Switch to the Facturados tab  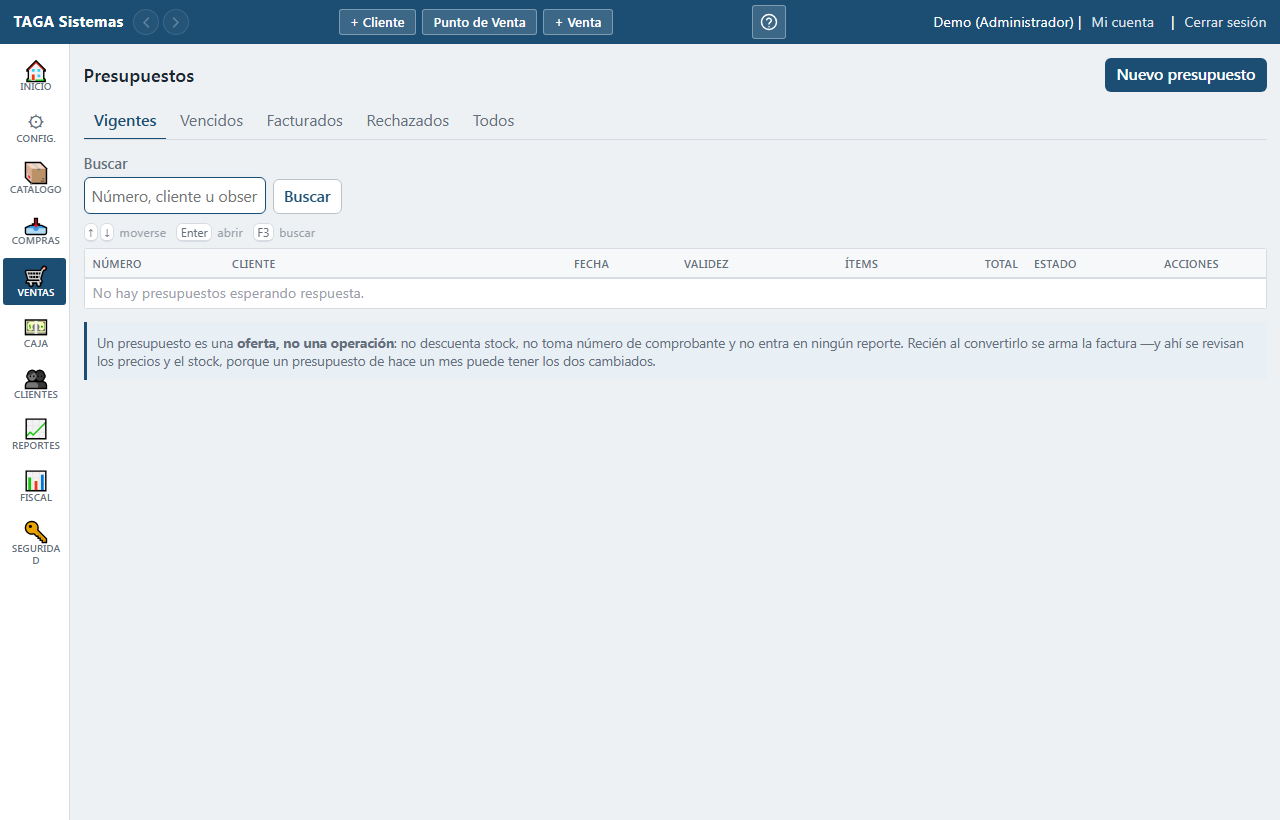[304, 121]
